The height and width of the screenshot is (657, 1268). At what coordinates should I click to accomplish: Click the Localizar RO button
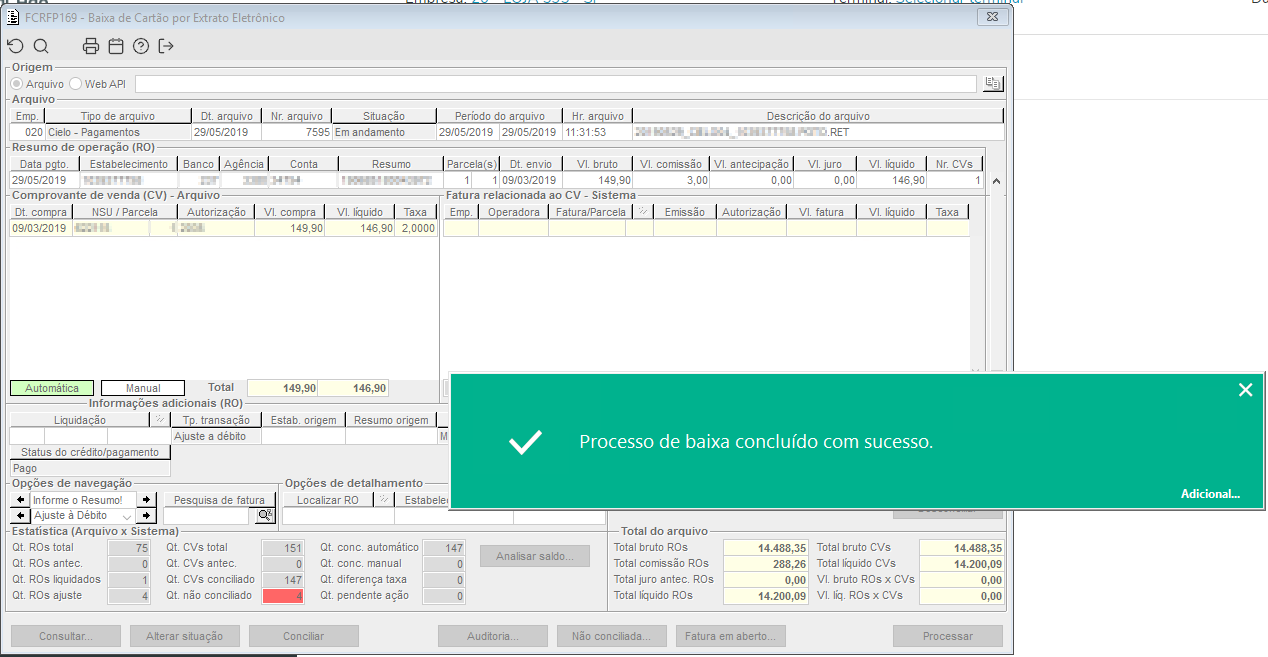328,499
